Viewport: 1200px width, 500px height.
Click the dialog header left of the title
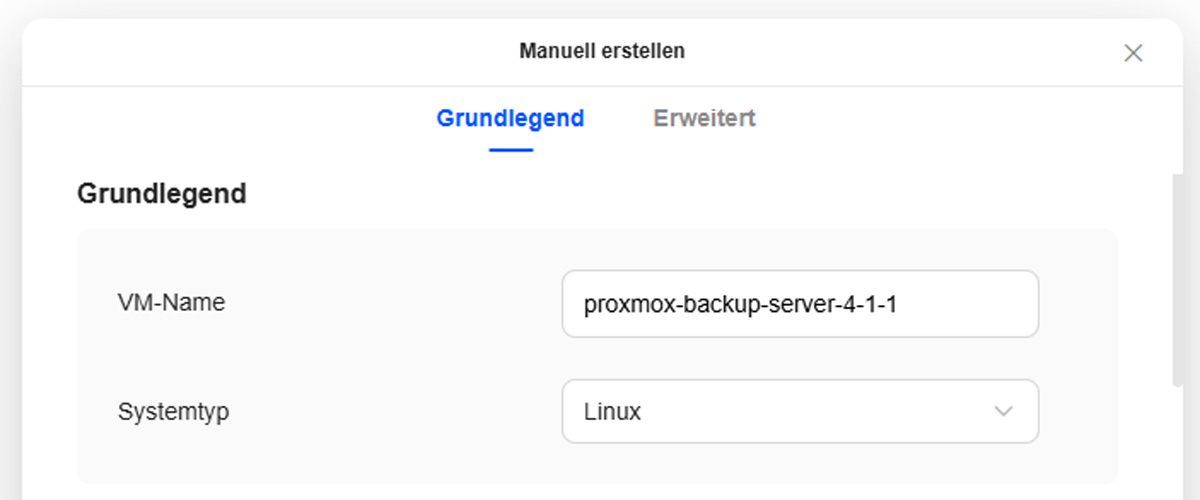point(250,51)
